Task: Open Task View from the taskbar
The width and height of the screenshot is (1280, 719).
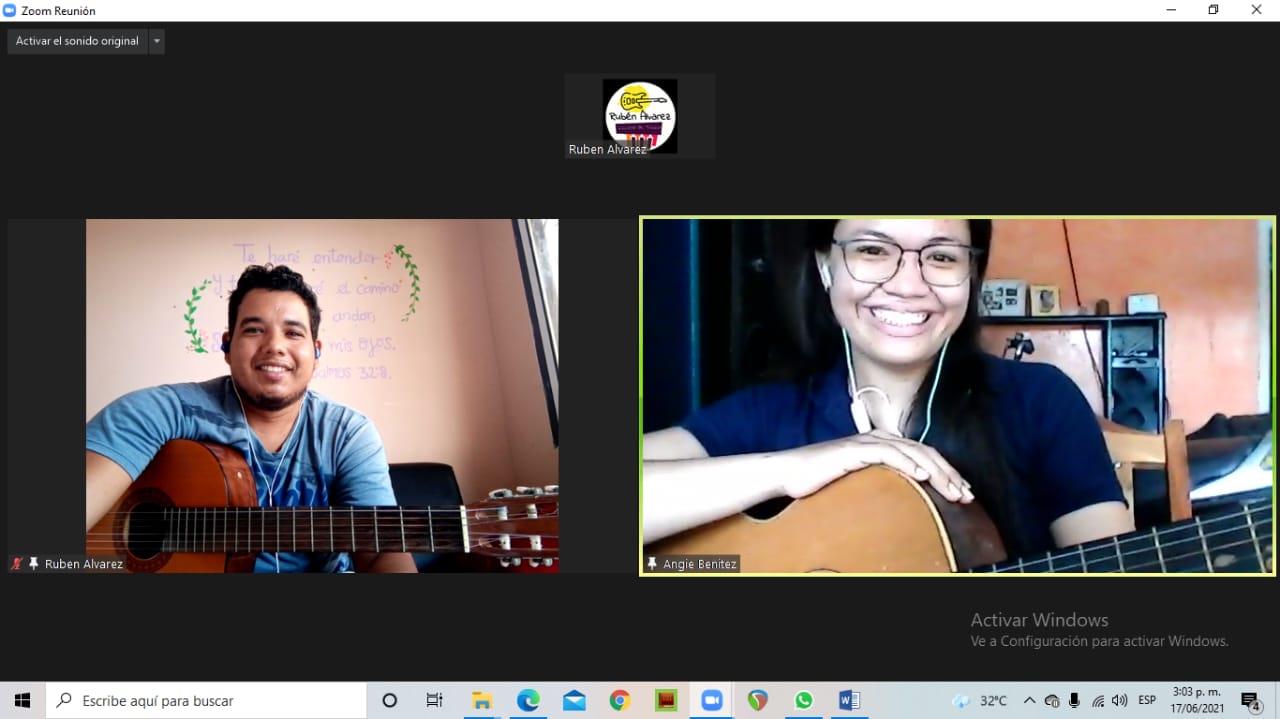Action: (x=434, y=700)
